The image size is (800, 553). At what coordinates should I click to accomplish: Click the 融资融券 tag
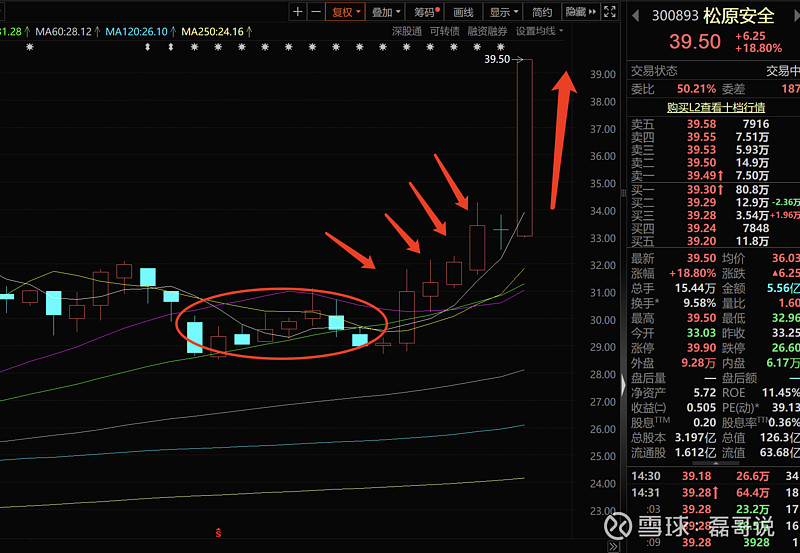point(487,31)
